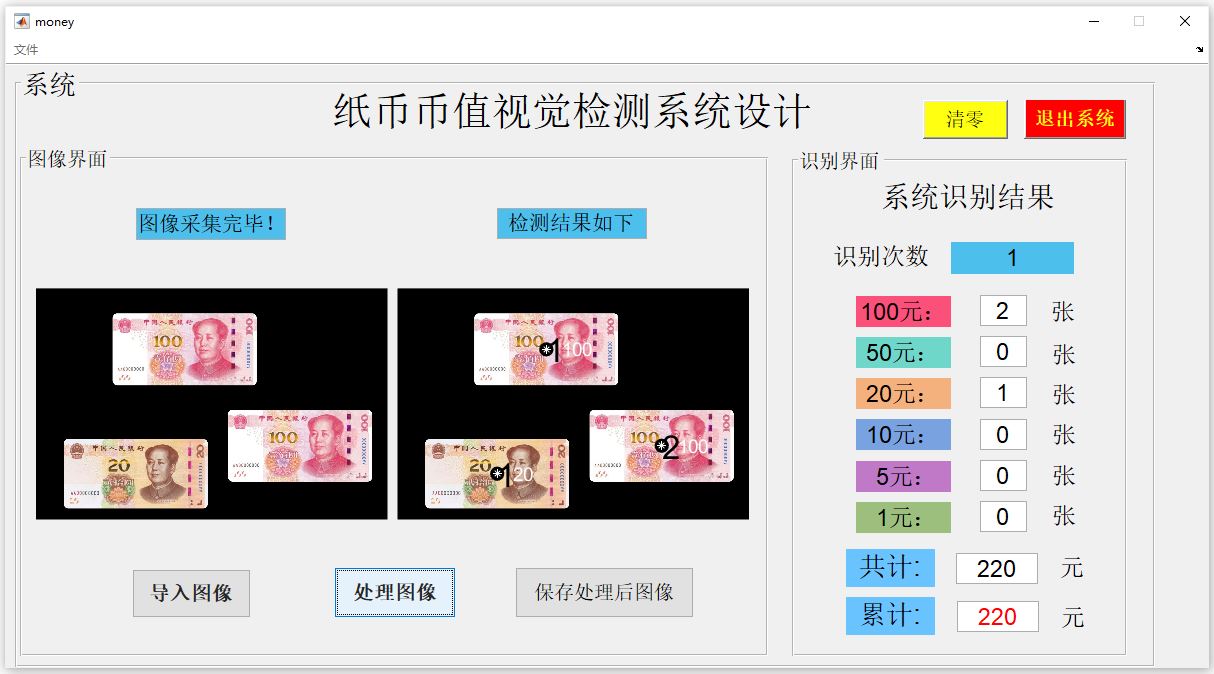Click the pink 100元 label
This screenshot has height=674, width=1214.
(x=903, y=312)
